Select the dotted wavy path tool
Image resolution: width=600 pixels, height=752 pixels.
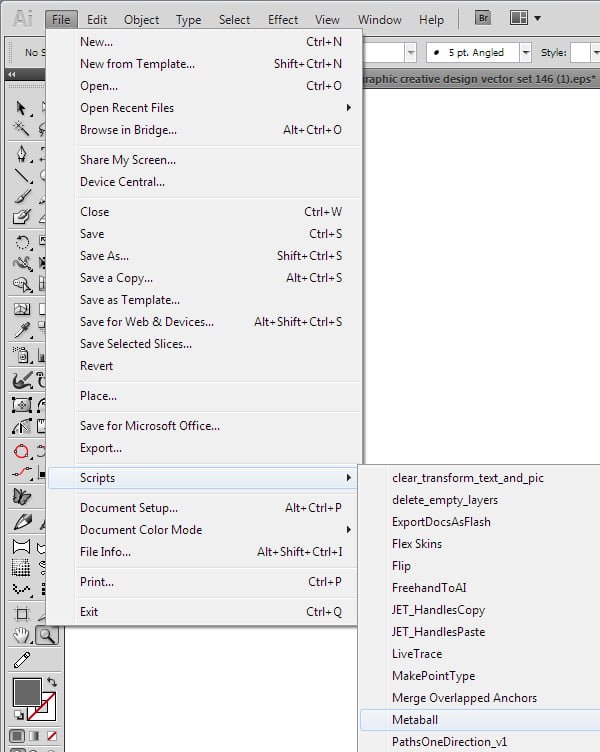tap(22, 589)
